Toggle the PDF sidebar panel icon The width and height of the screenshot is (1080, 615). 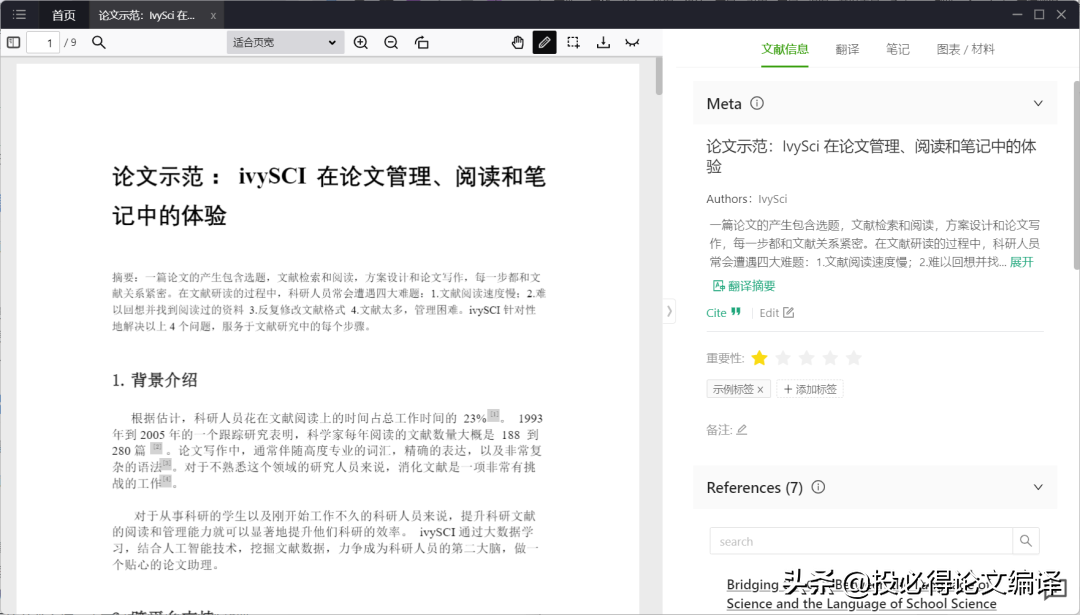pos(13,43)
